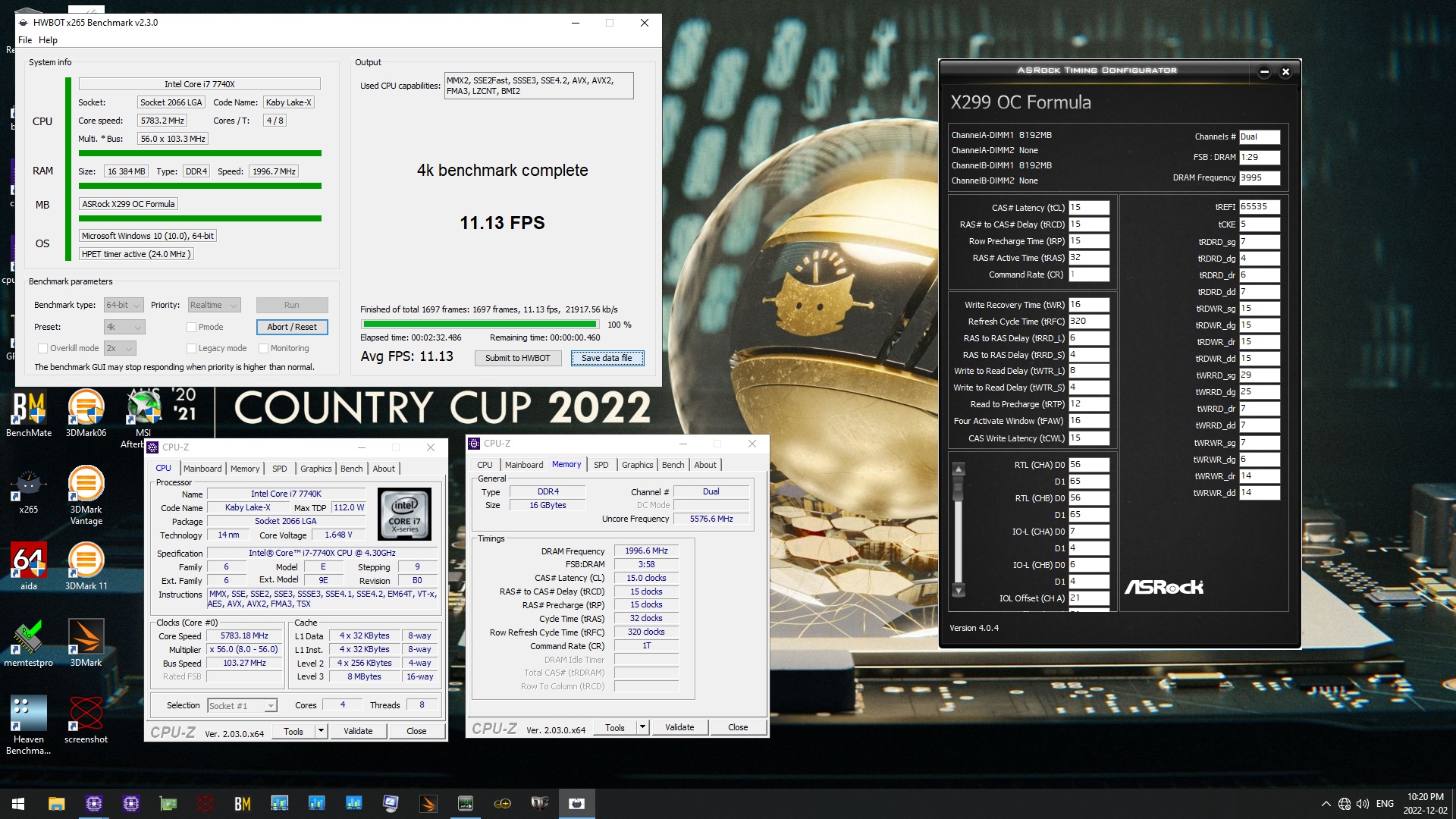
Task: Open File Explorer from the taskbar
Action: click(x=56, y=804)
